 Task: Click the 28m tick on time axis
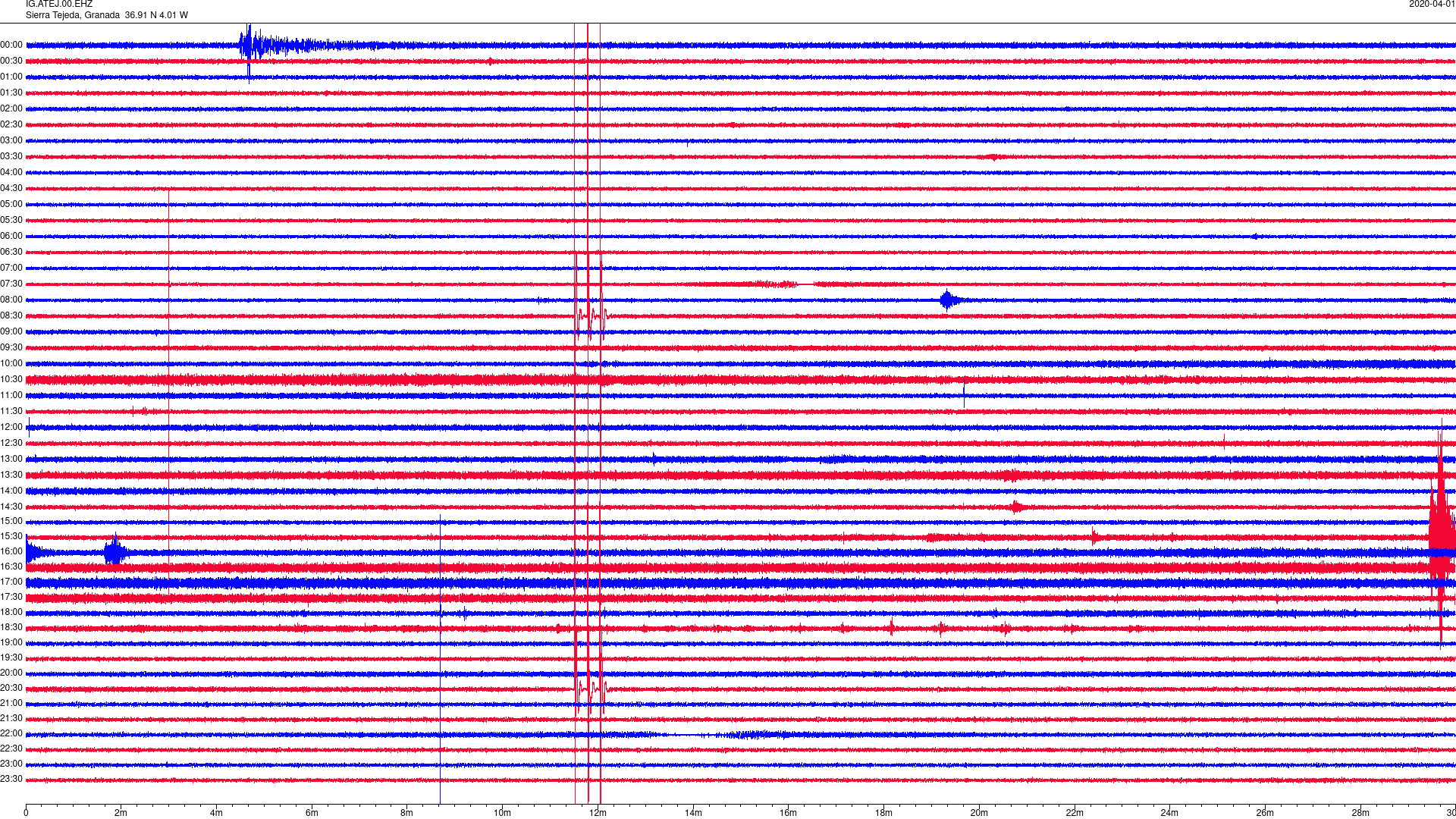coord(1360,813)
